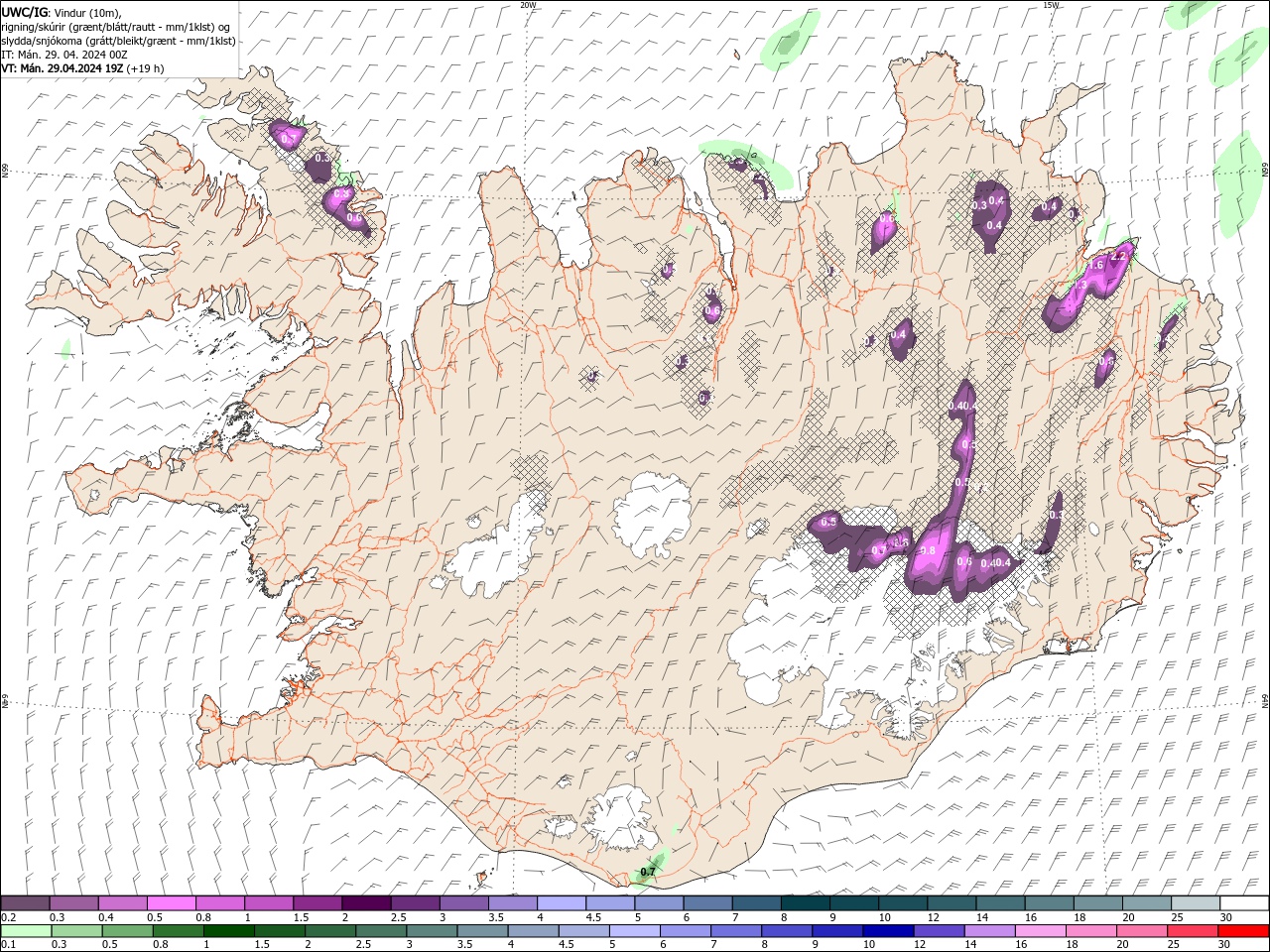Click the bottom-row blue swatch labeled 8
Image resolution: width=1270 pixels, height=952 pixels.
[786, 931]
